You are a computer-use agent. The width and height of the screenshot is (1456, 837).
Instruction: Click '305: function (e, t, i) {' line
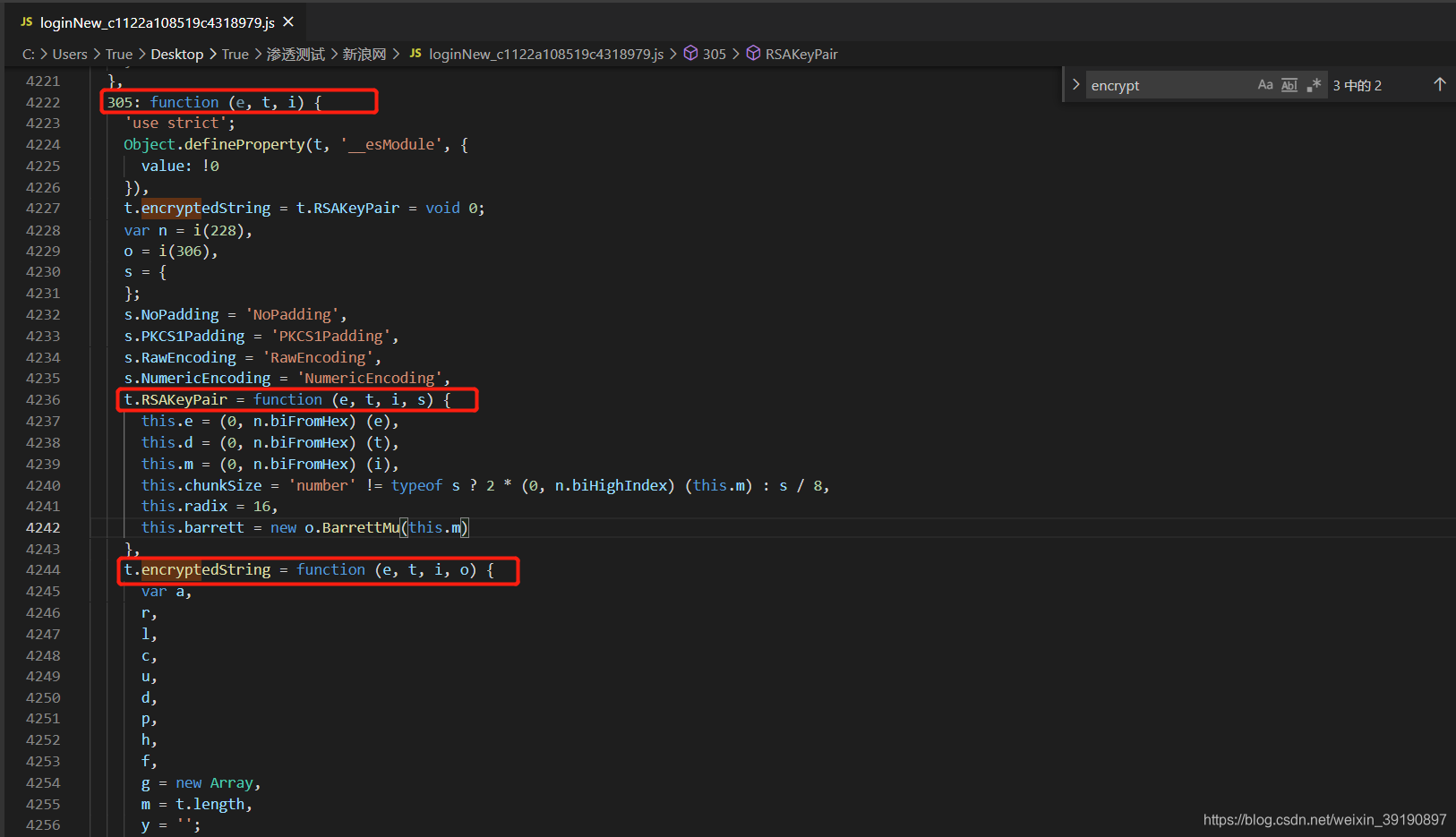(x=214, y=102)
